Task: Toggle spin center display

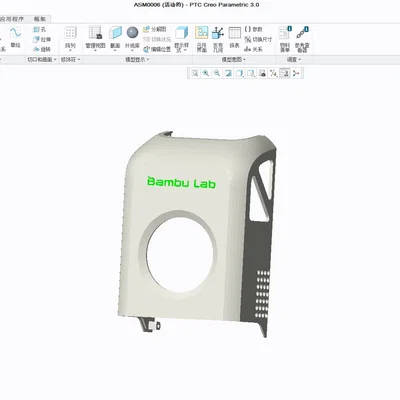Action: click(x=296, y=73)
